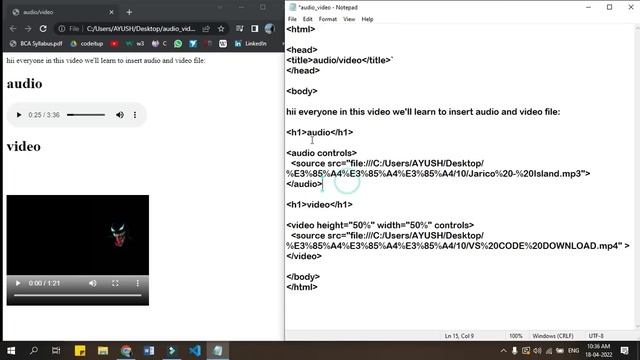Viewport: 640px width, 360px height.
Task: Open Sticky Notes from taskbar
Action: pyautogui.click(x=80, y=351)
